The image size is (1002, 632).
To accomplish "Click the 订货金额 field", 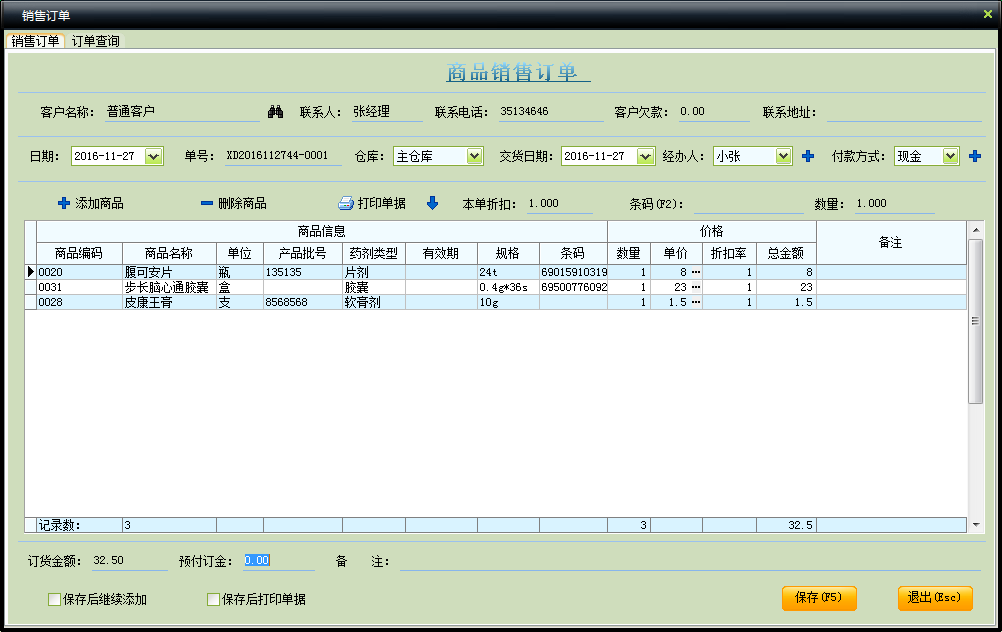I will coord(130,561).
